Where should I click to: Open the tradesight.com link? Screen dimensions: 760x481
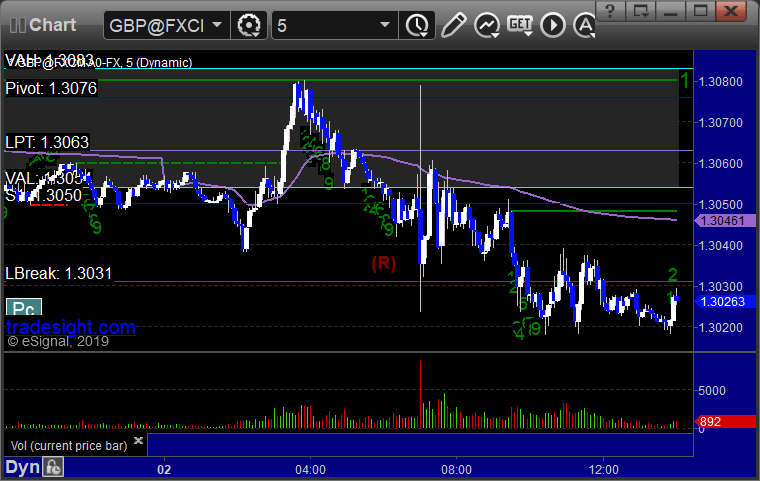point(71,327)
